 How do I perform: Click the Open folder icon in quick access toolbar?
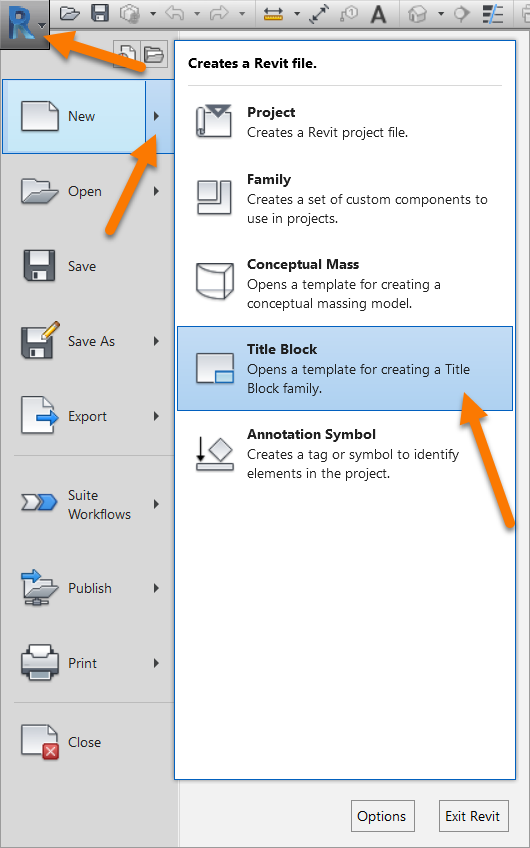pyautogui.click(x=69, y=14)
